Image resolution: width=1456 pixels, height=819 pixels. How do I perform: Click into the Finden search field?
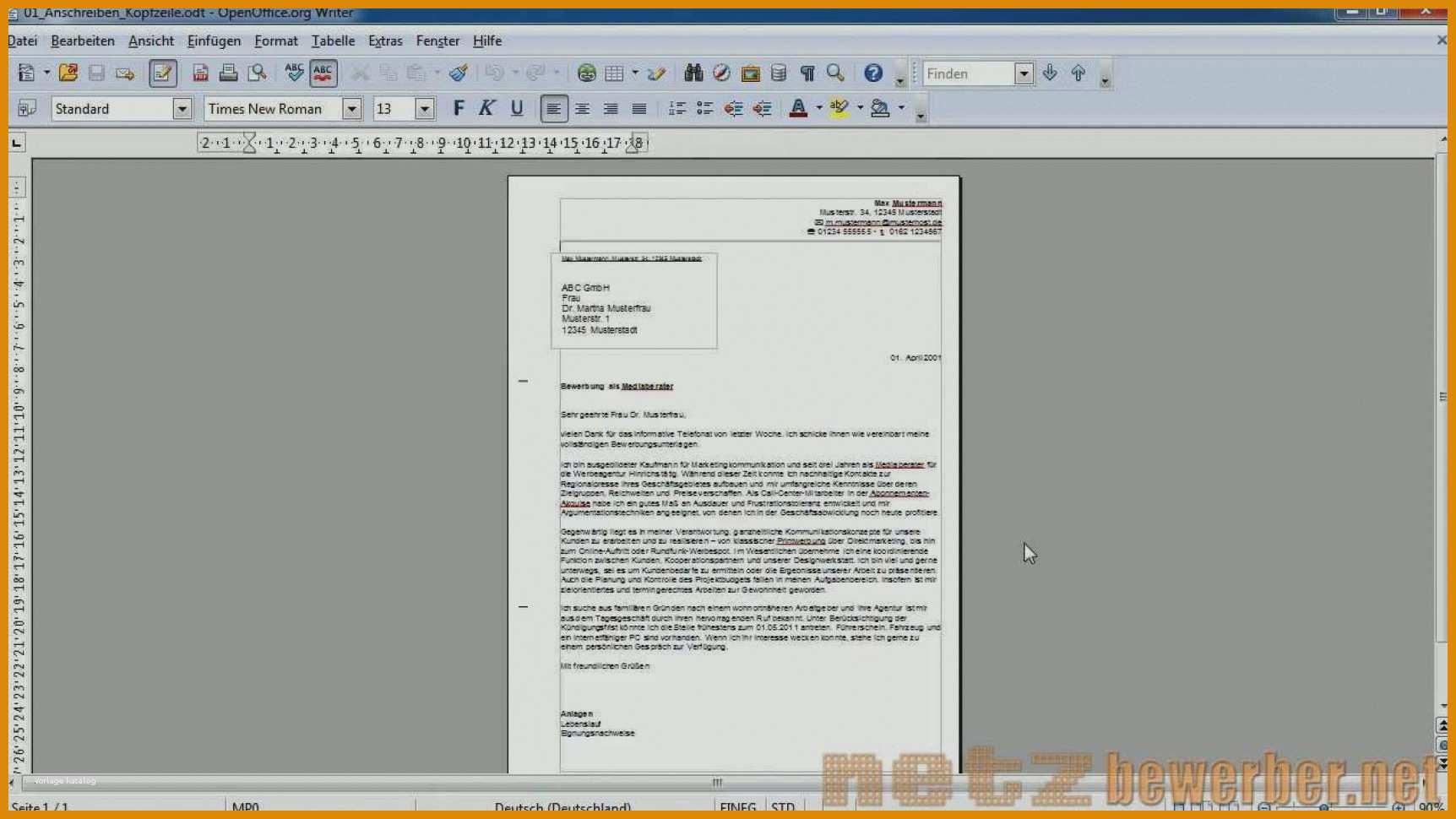tap(970, 73)
